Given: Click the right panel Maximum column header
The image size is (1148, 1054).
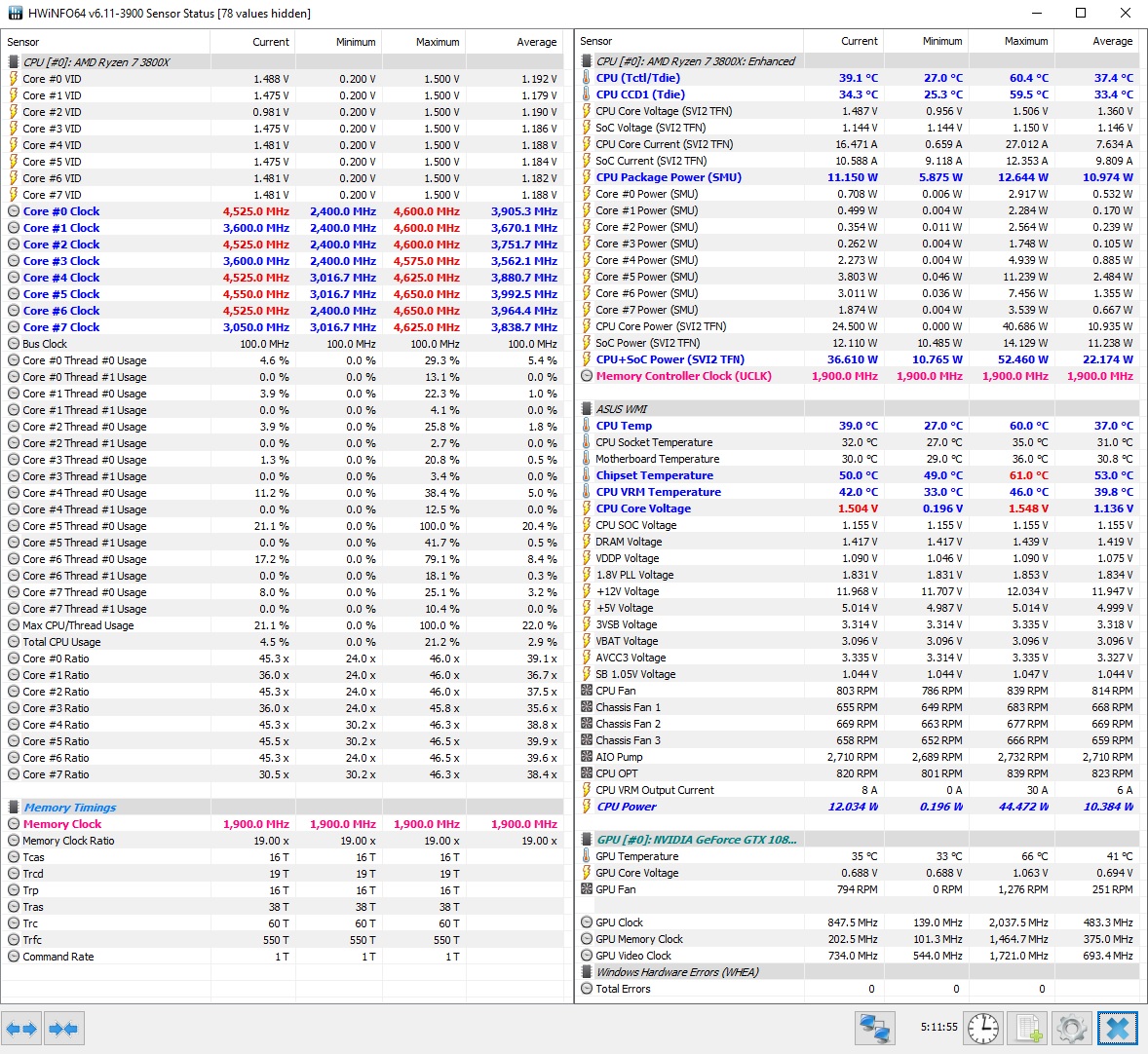Looking at the screenshot, I should (x=1012, y=41).
